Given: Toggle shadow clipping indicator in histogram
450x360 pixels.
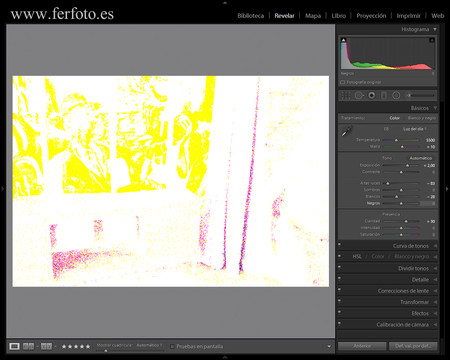Looking at the screenshot, I should 344,40.
